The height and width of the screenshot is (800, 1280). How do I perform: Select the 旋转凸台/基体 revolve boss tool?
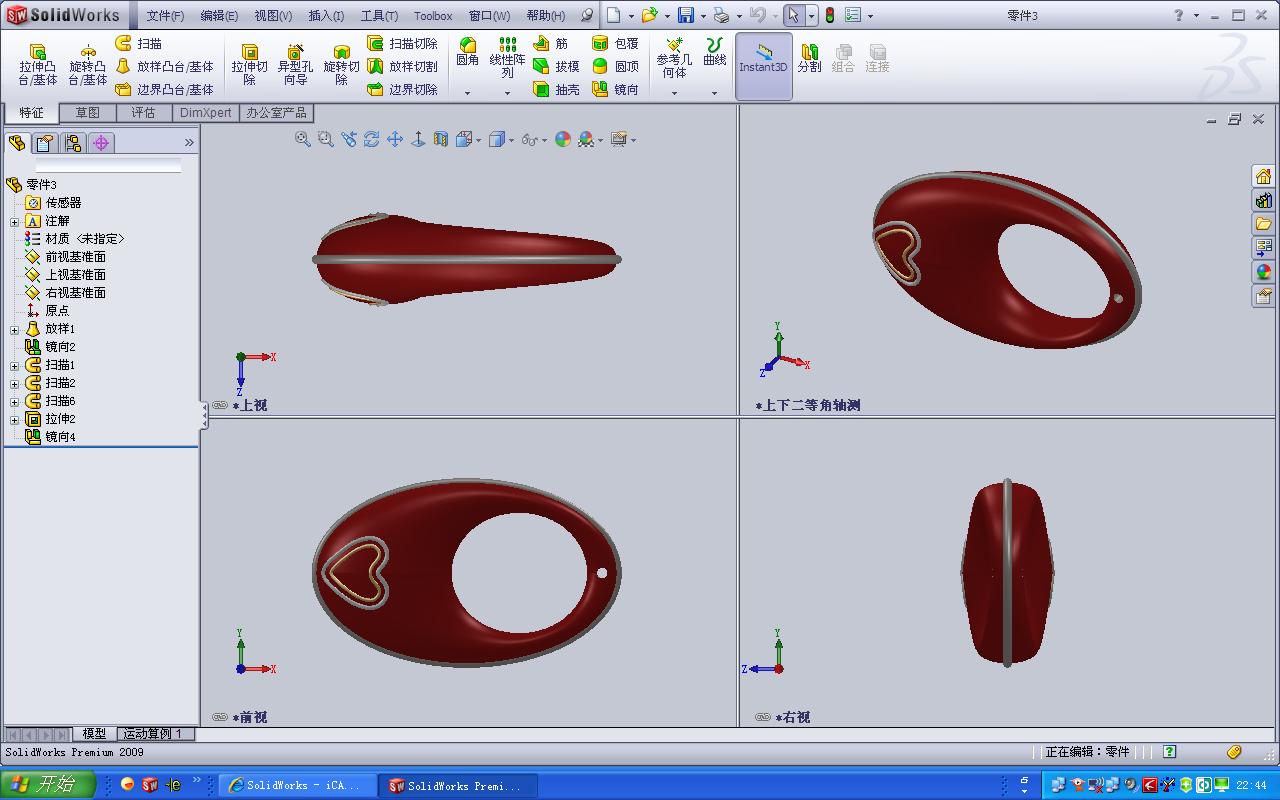pos(88,65)
